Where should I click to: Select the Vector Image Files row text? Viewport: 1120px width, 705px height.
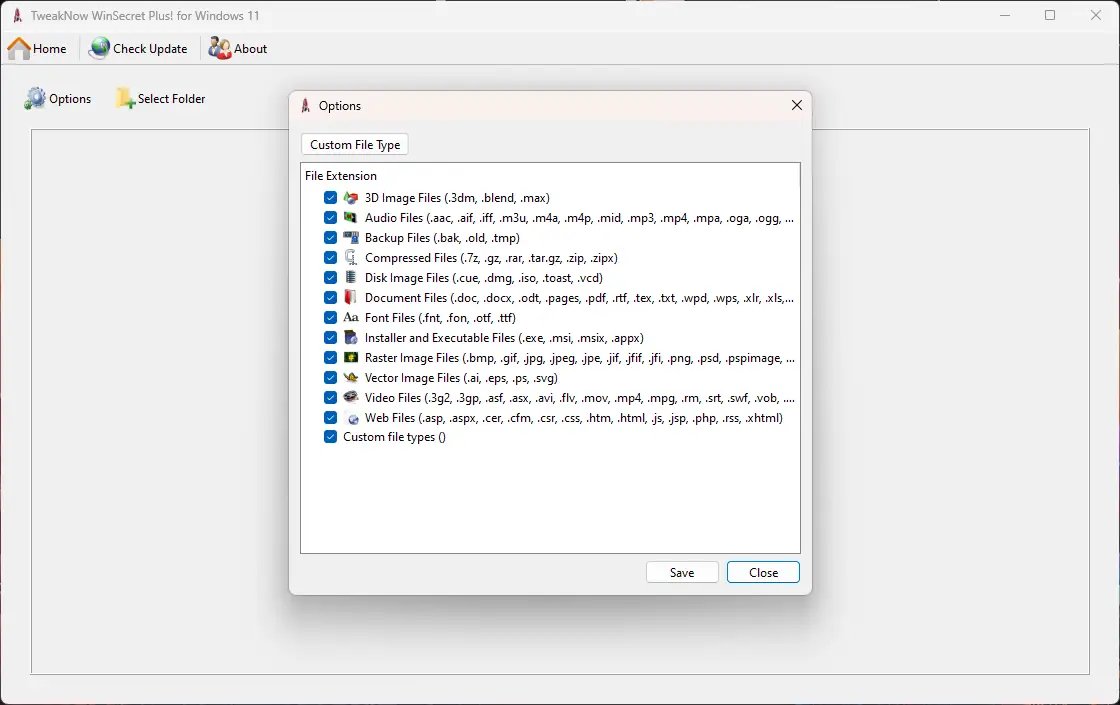pos(461,378)
